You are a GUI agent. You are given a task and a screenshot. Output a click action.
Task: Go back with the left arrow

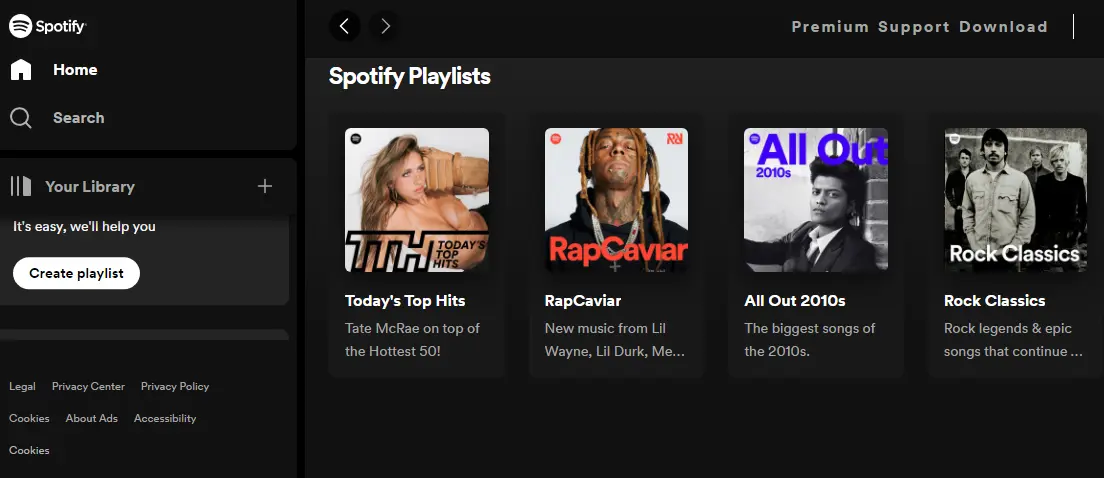[344, 27]
